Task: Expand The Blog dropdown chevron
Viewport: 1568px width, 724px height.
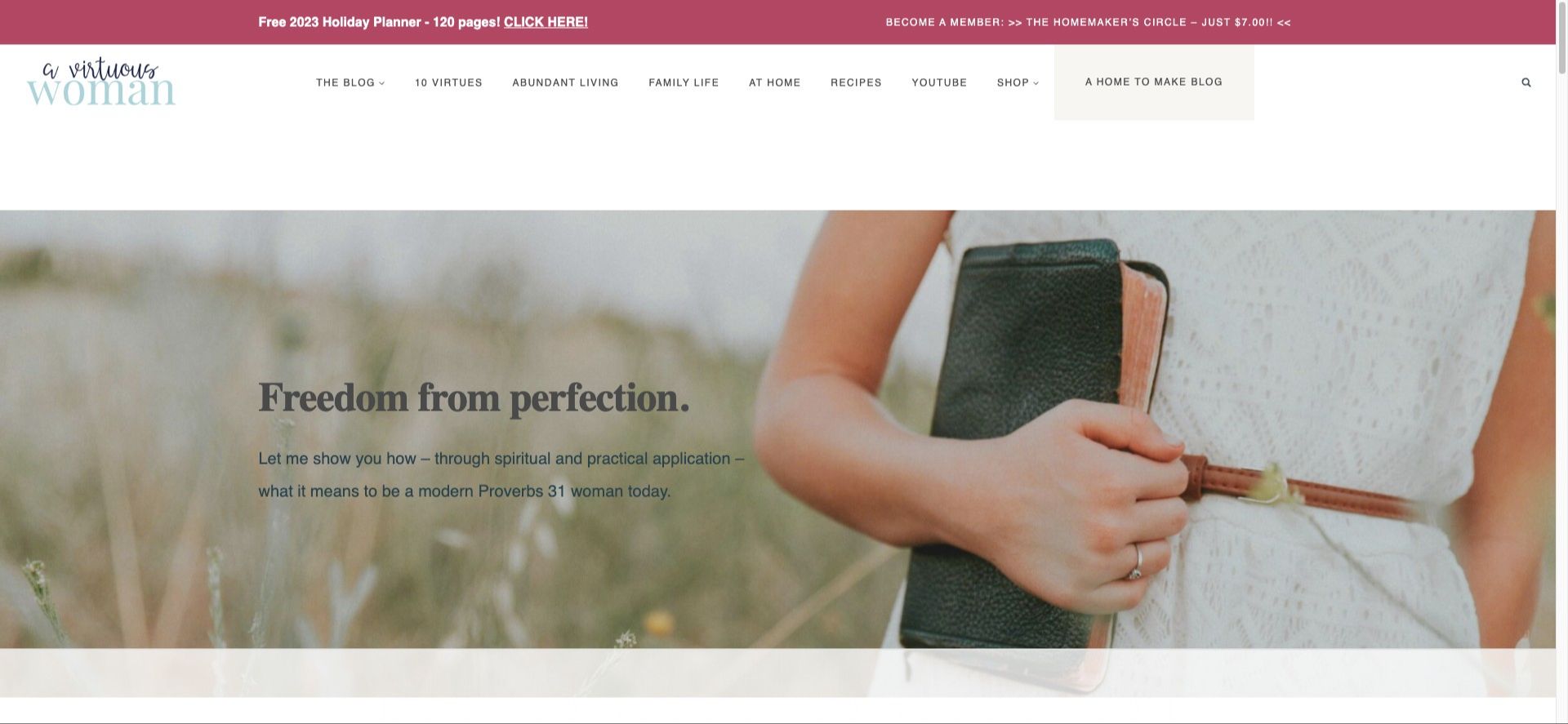Action: coord(382,83)
